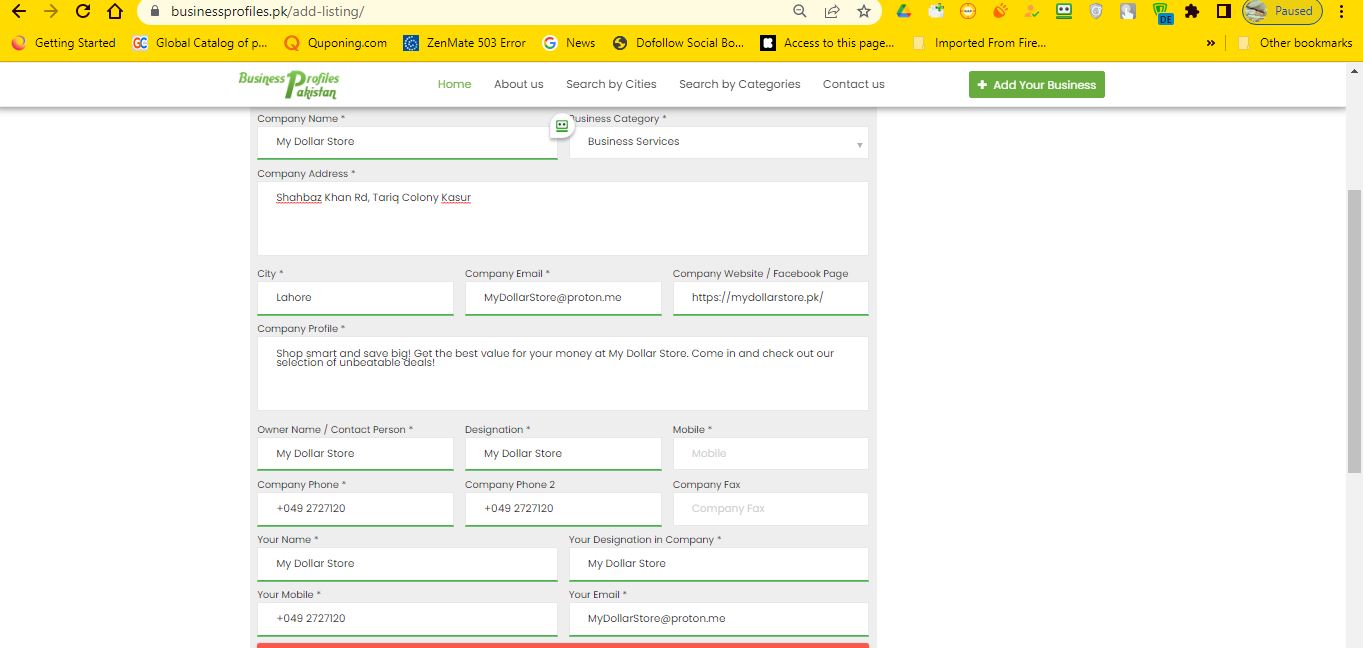Open the Business Category dropdown
This screenshot has width=1363, height=648.
719,142
